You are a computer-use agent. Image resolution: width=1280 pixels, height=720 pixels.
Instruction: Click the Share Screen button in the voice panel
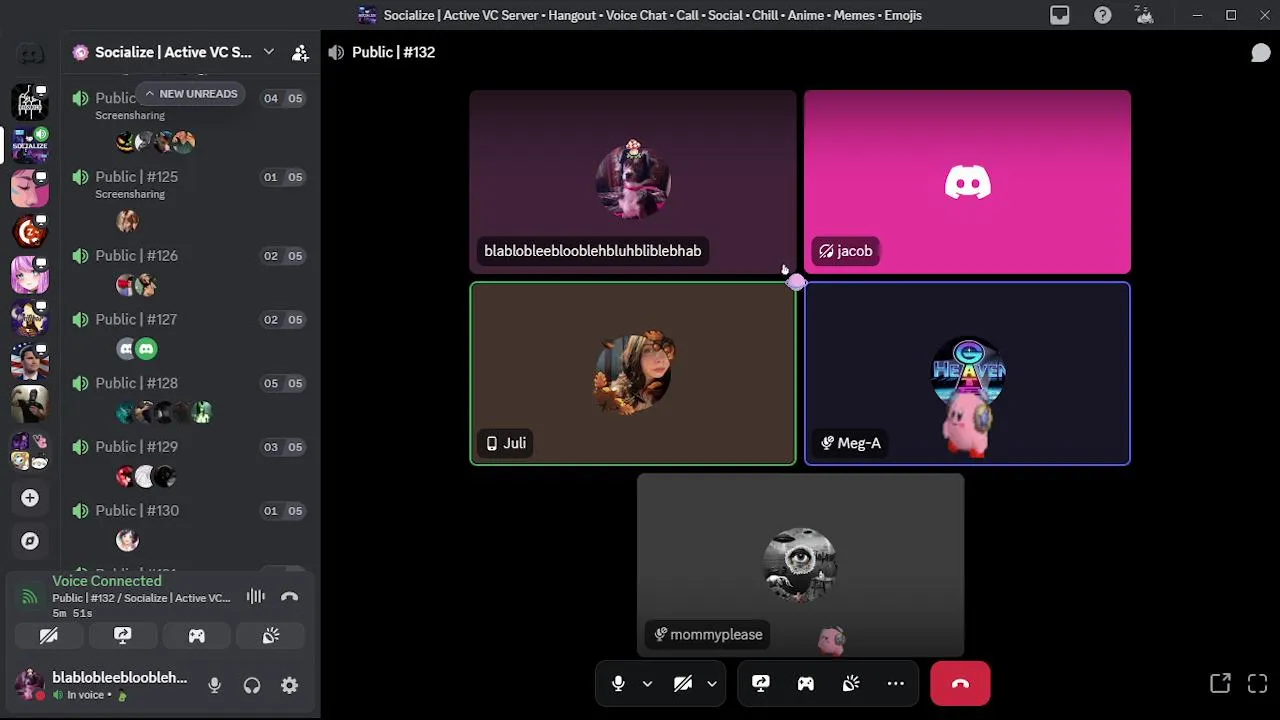coord(123,635)
